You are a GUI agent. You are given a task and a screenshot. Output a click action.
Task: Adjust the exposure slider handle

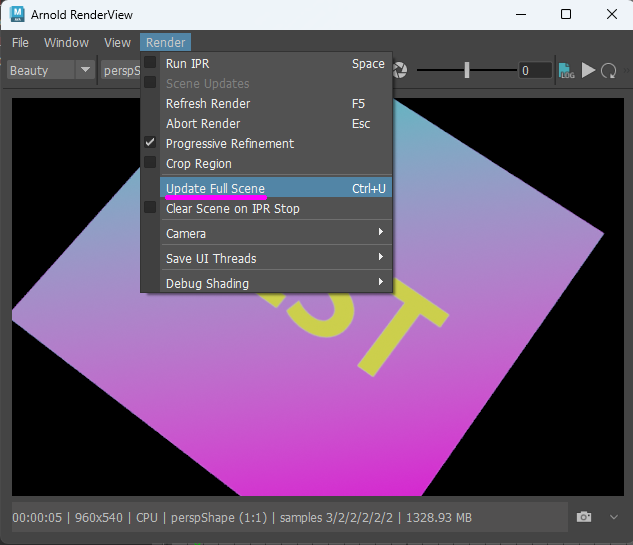pos(467,70)
